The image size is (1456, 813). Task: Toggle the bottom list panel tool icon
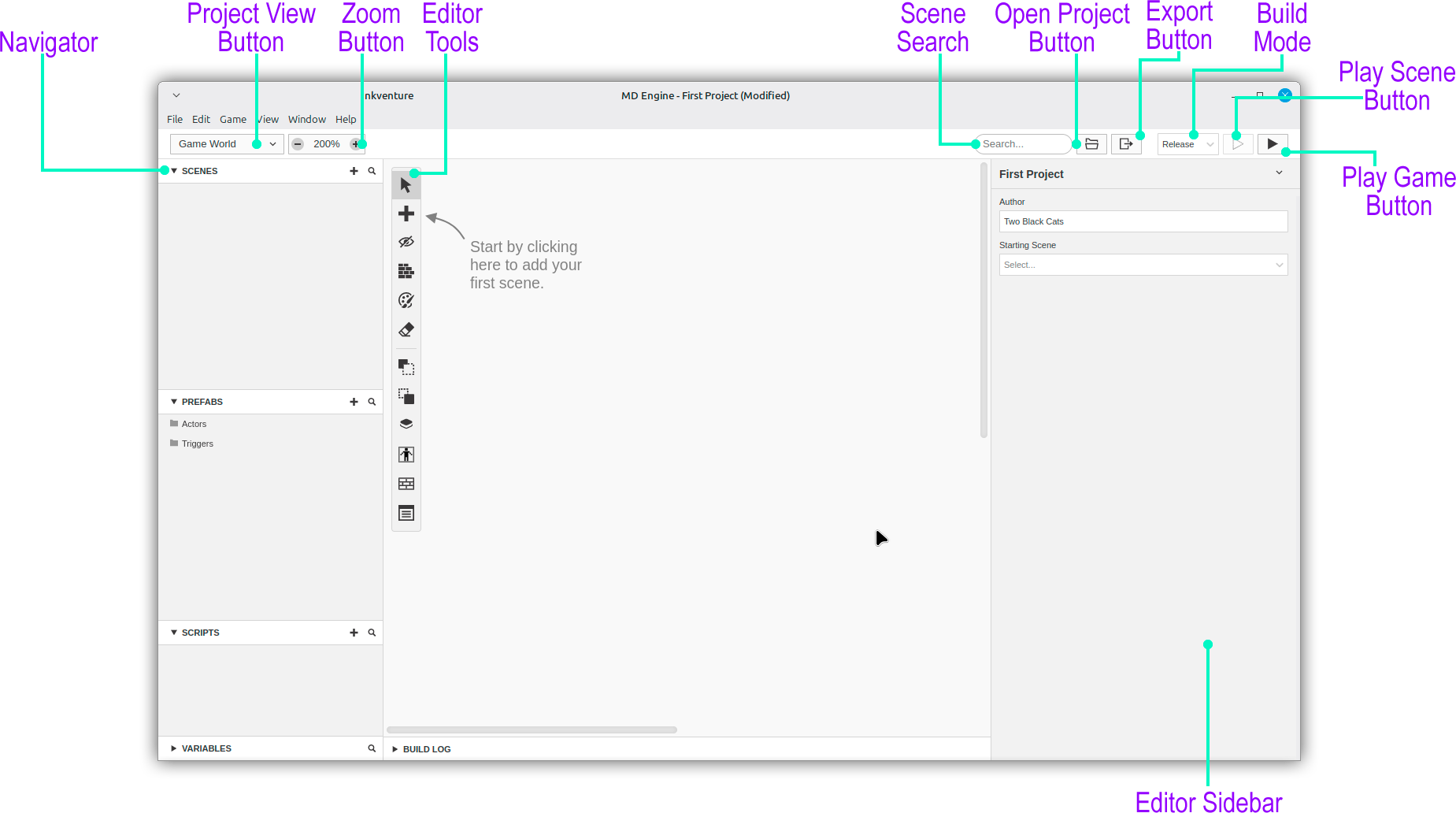[406, 514]
